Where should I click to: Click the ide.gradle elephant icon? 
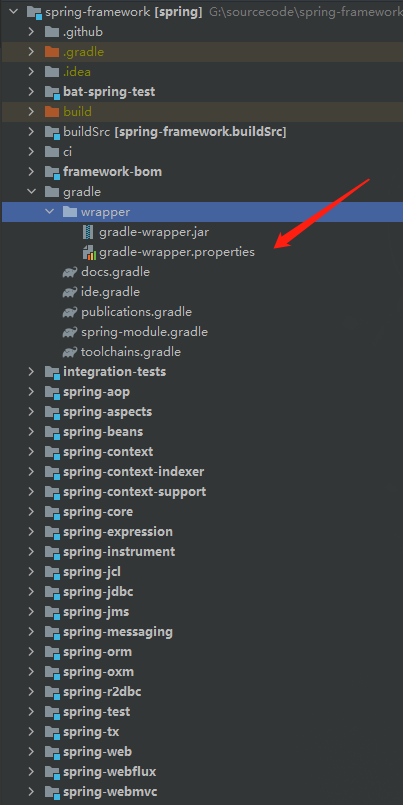click(70, 292)
